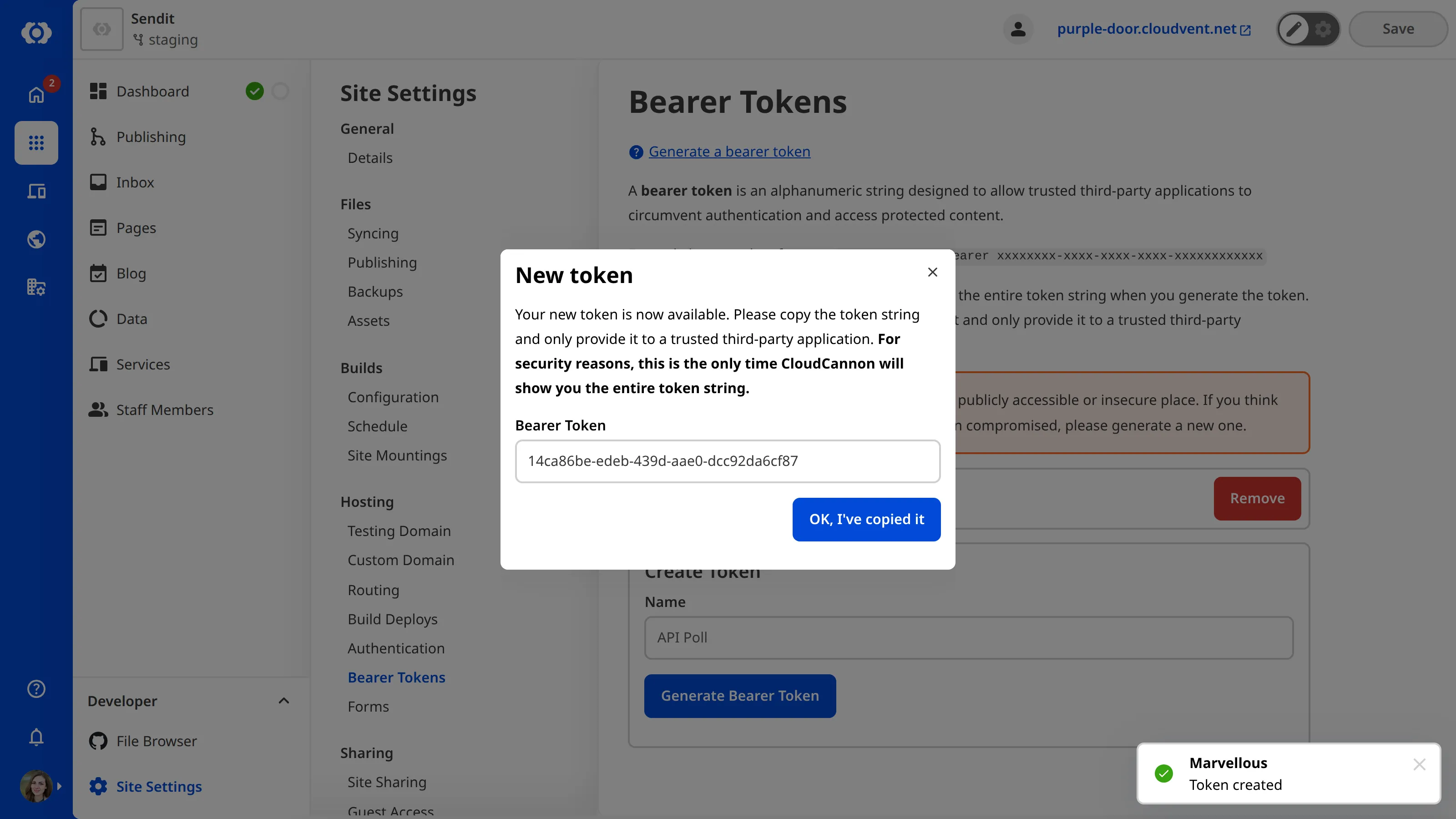Open the organization settings building icon

point(36,287)
